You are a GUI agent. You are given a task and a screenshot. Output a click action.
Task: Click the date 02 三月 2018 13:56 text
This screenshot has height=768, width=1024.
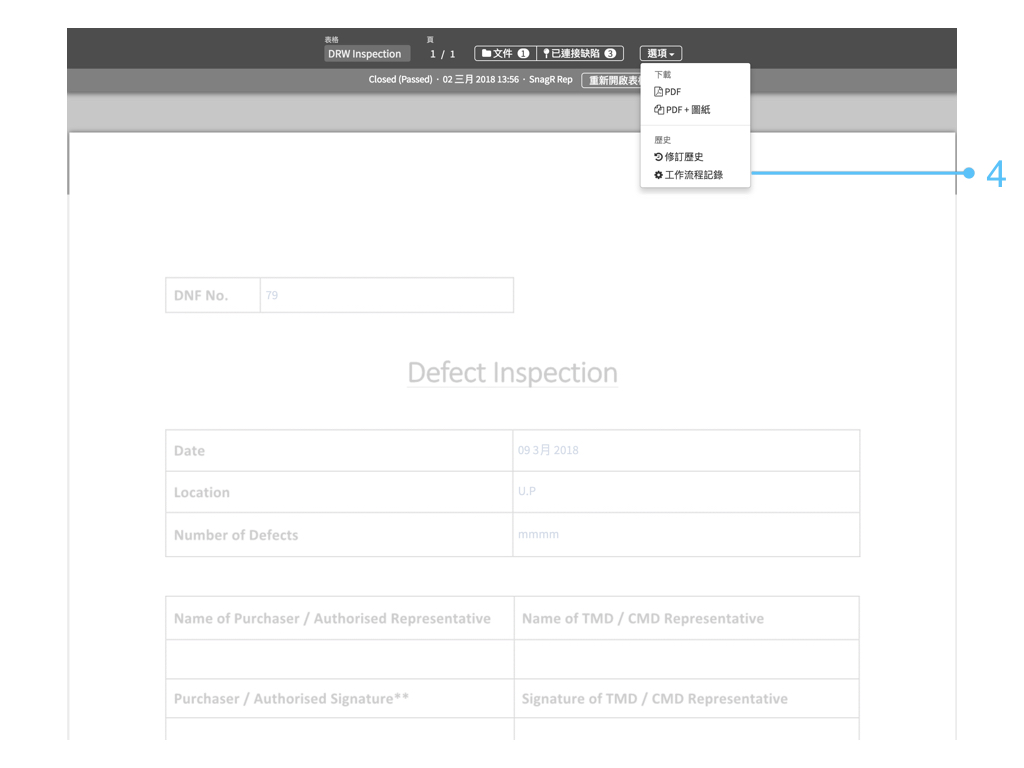tap(481, 80)
